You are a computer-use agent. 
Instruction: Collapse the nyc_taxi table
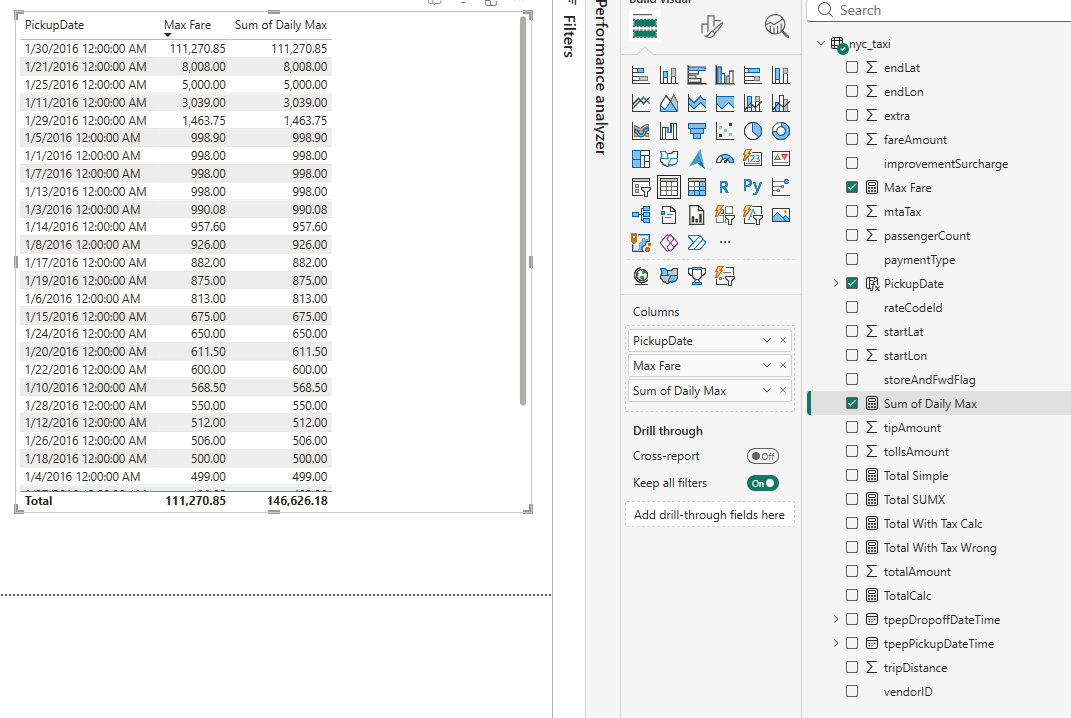821,43
